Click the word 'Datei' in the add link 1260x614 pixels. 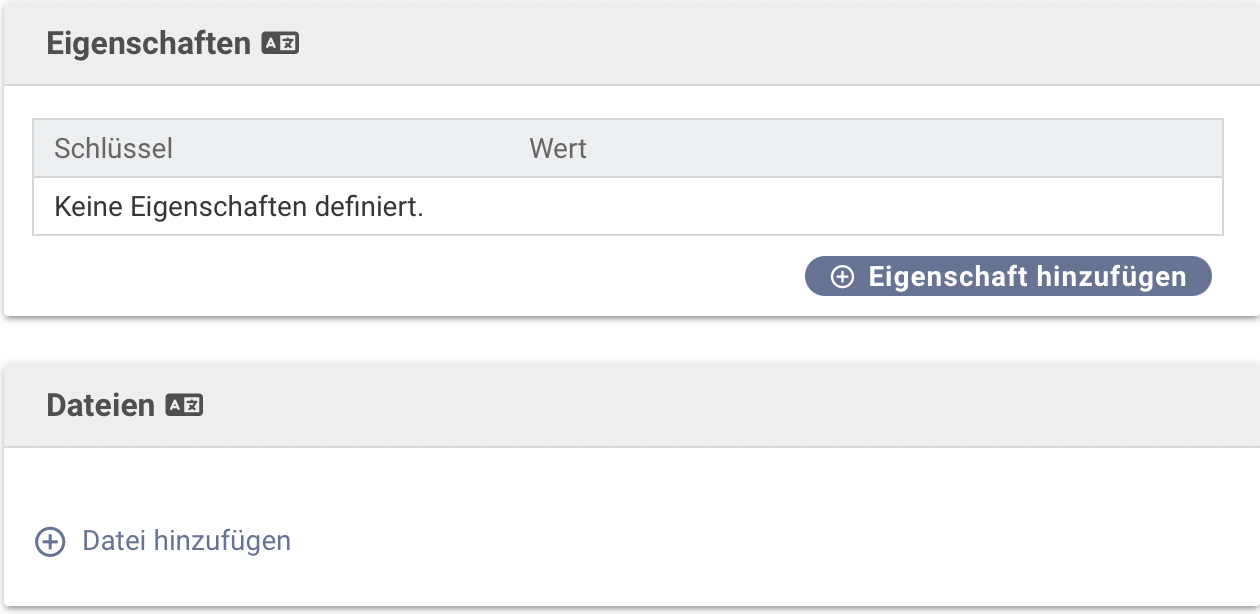point(112,541)
